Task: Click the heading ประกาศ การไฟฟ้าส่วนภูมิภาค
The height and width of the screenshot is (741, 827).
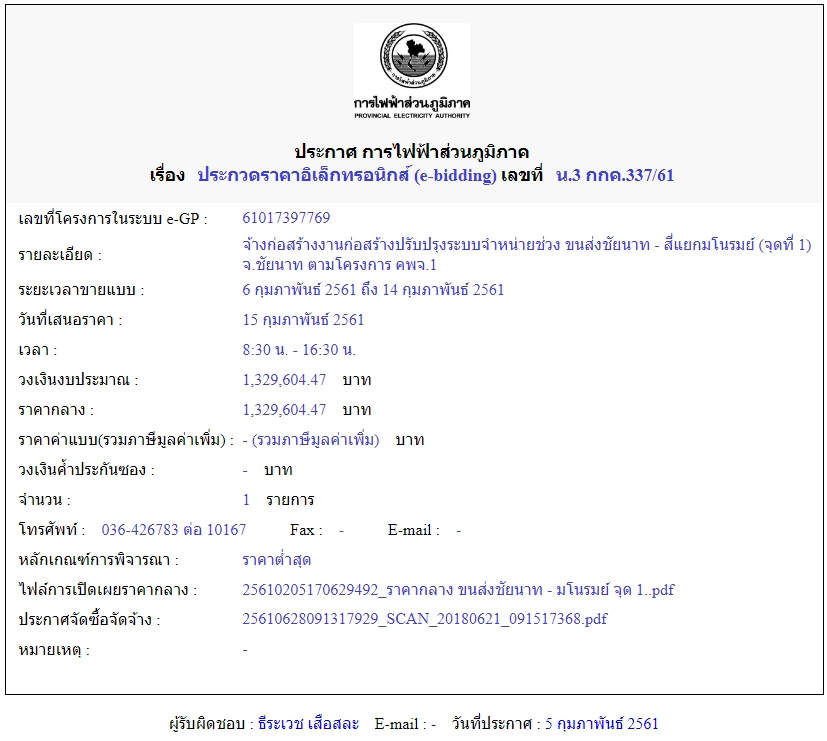Action: point(412,152)
